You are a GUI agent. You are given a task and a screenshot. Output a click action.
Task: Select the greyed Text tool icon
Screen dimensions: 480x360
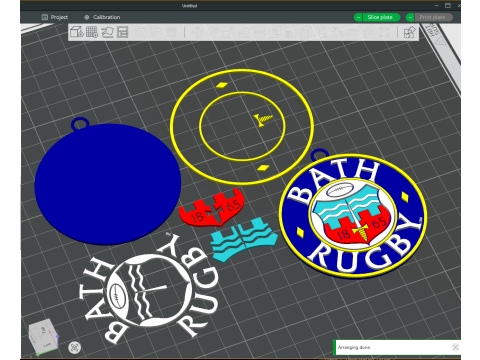pyautogui.click(x=321, y=32)
